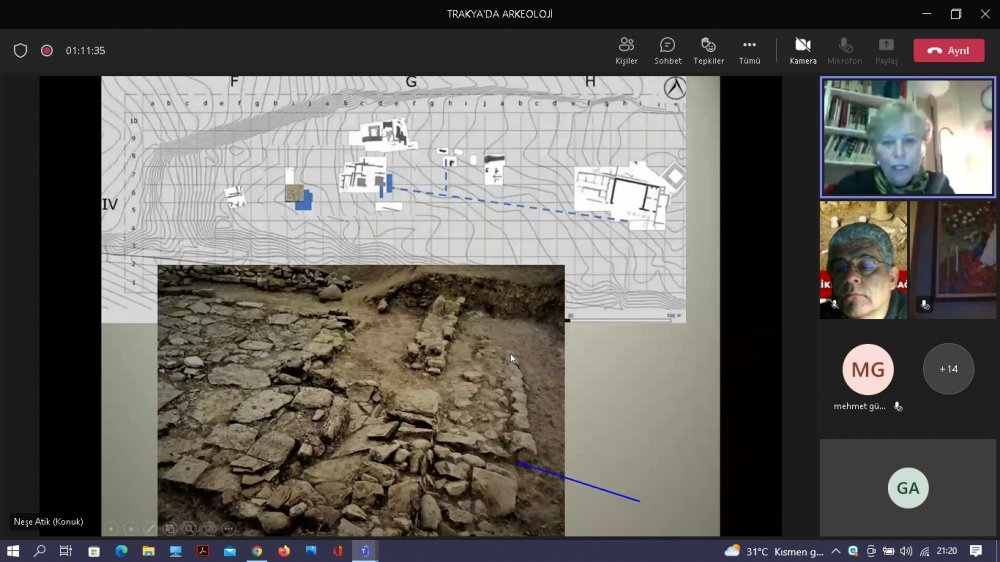Open slide zoom magnifier control
1000x562 pixels.
tap(191, 528)
